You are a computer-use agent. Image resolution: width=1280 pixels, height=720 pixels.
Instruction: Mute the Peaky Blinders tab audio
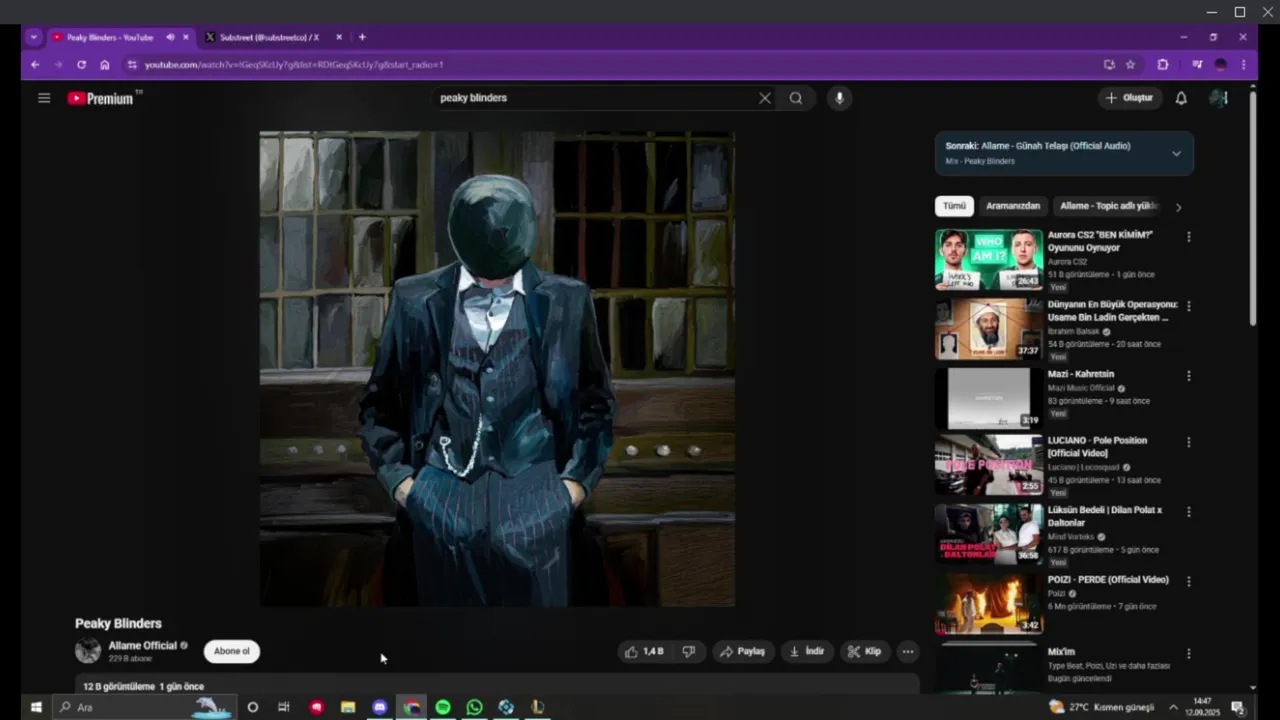click(x=170, y=37)
